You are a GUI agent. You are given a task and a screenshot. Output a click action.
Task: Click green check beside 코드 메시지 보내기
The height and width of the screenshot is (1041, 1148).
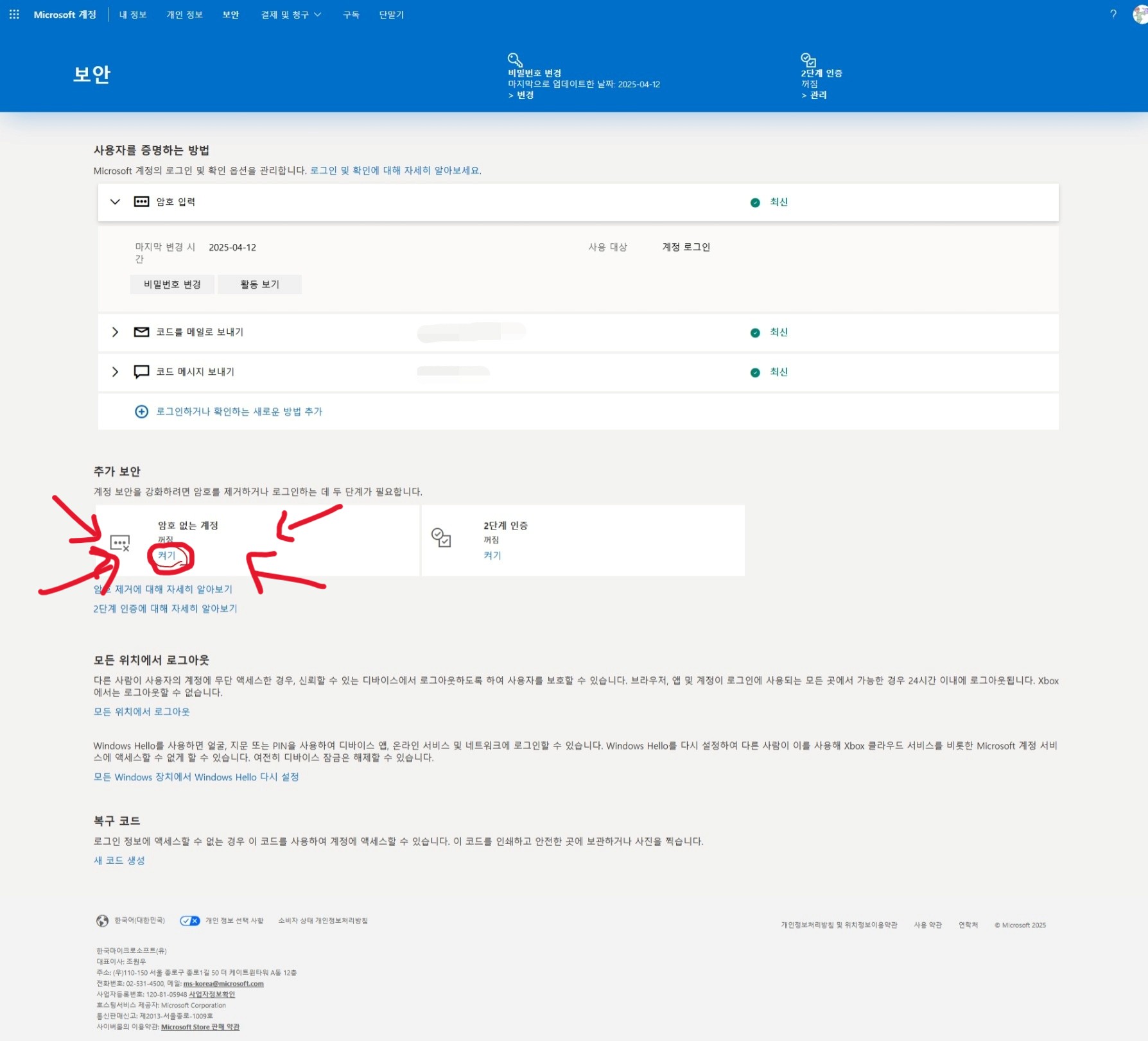[x=755, y=373]
